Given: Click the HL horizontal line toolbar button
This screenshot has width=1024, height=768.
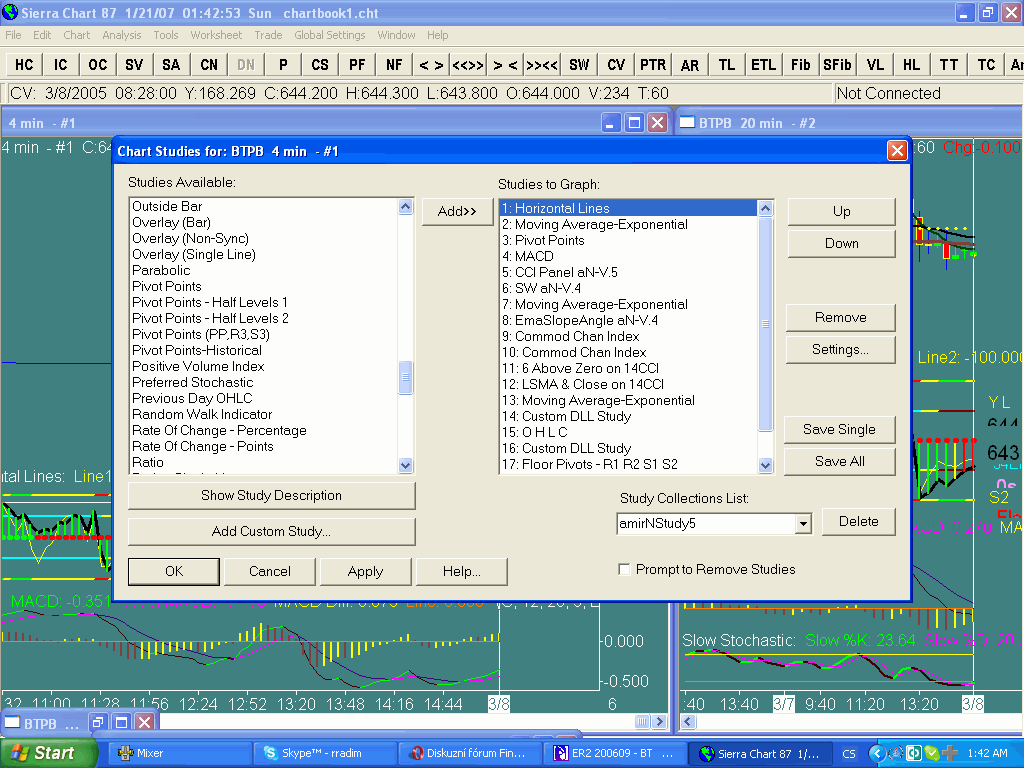Looking at the screenshot, I should 911,64.
